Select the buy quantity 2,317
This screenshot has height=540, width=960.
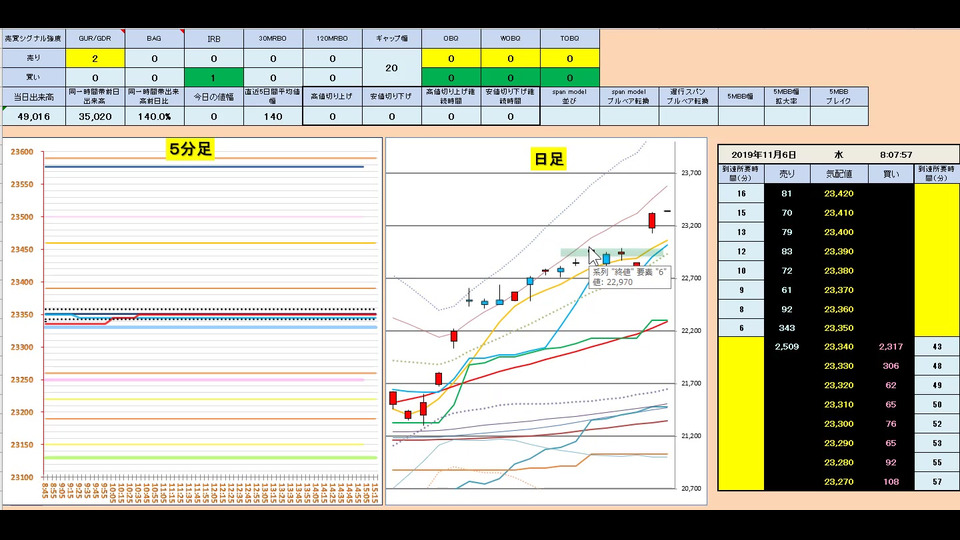(891, 347)
